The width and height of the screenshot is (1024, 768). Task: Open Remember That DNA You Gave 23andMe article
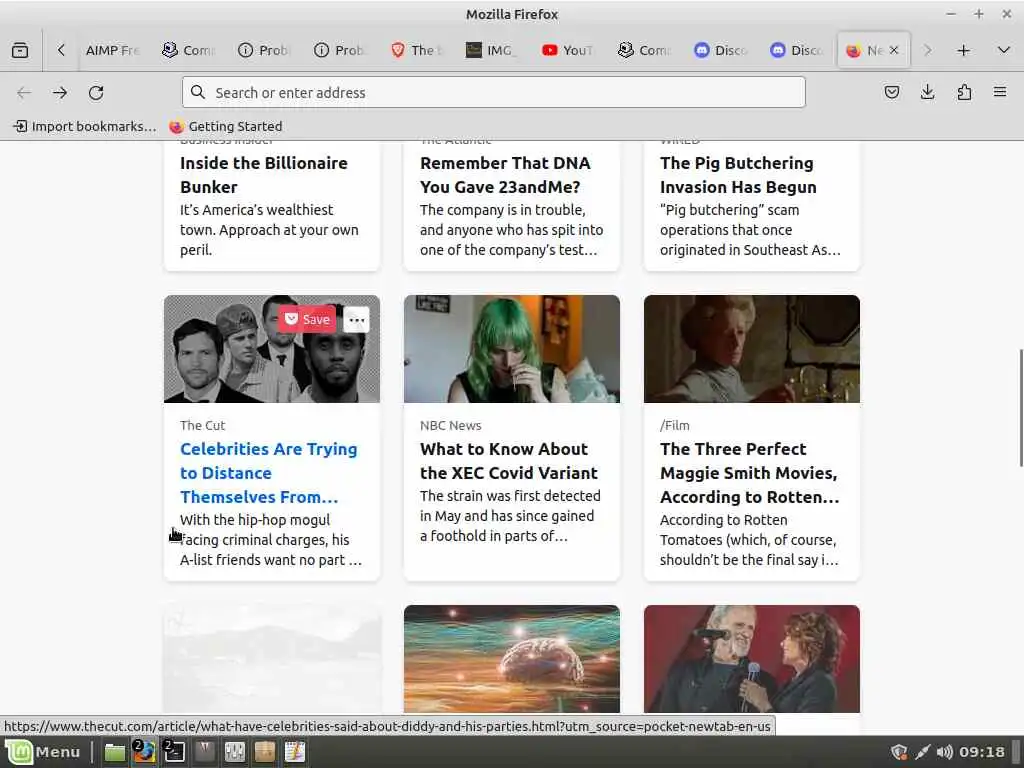505,175
